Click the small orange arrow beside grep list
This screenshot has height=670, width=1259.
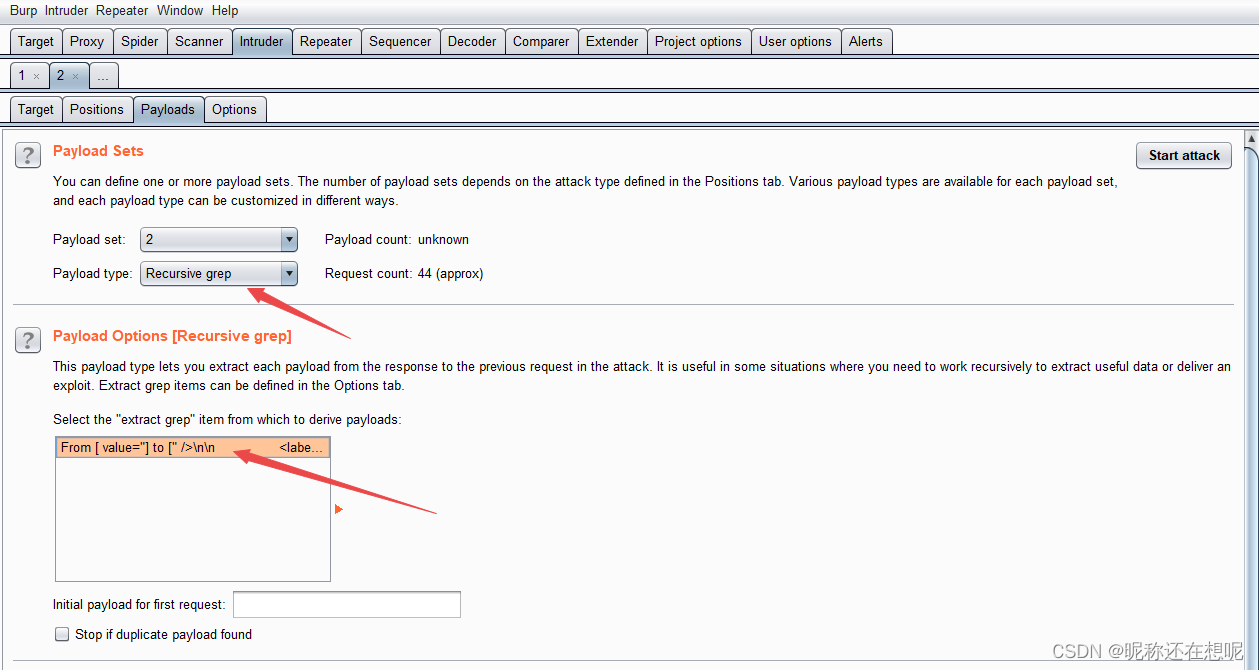pyautogui.click(x=339, y=510)
